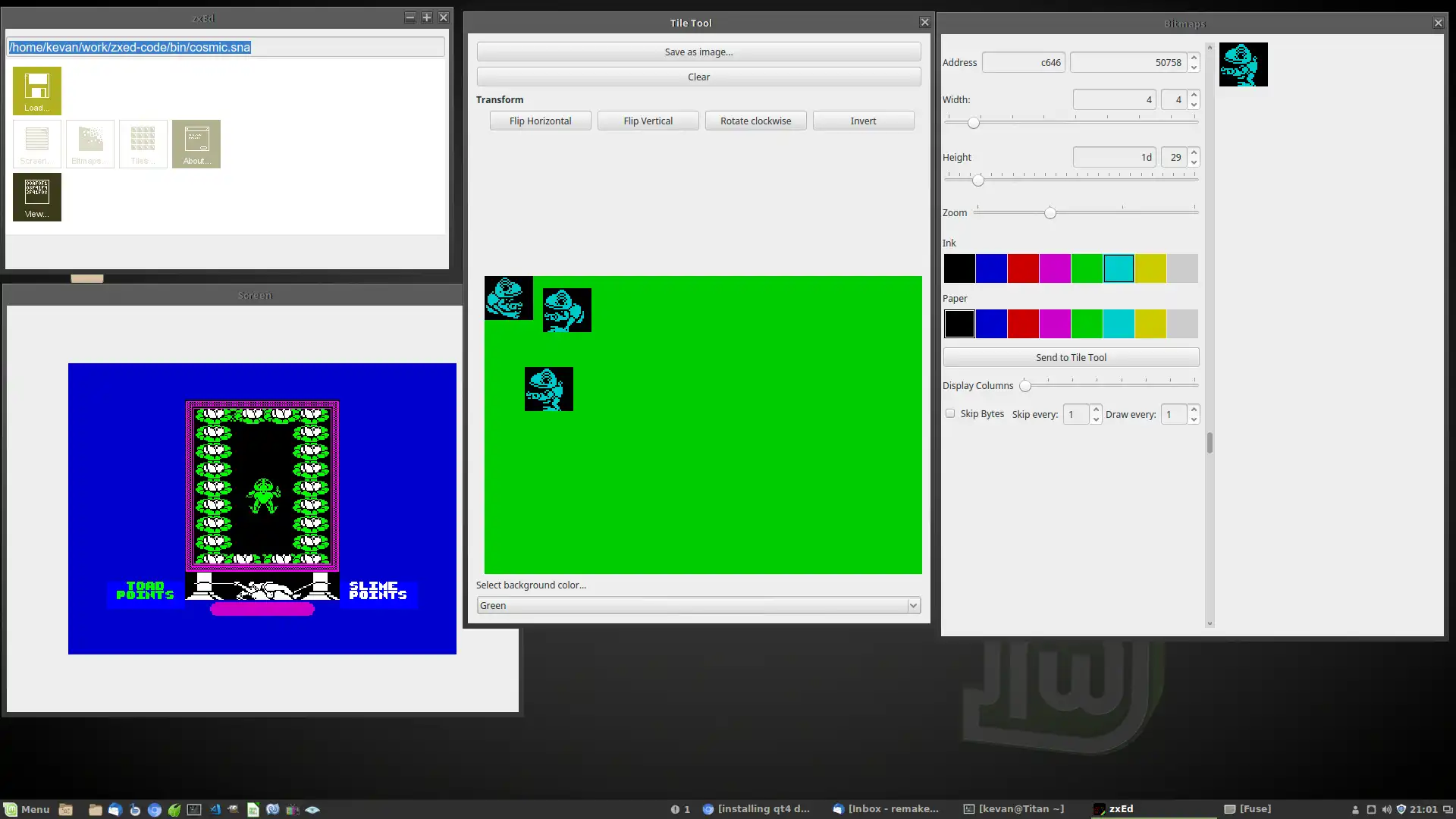Click the Save as image button

click(699, 51)
